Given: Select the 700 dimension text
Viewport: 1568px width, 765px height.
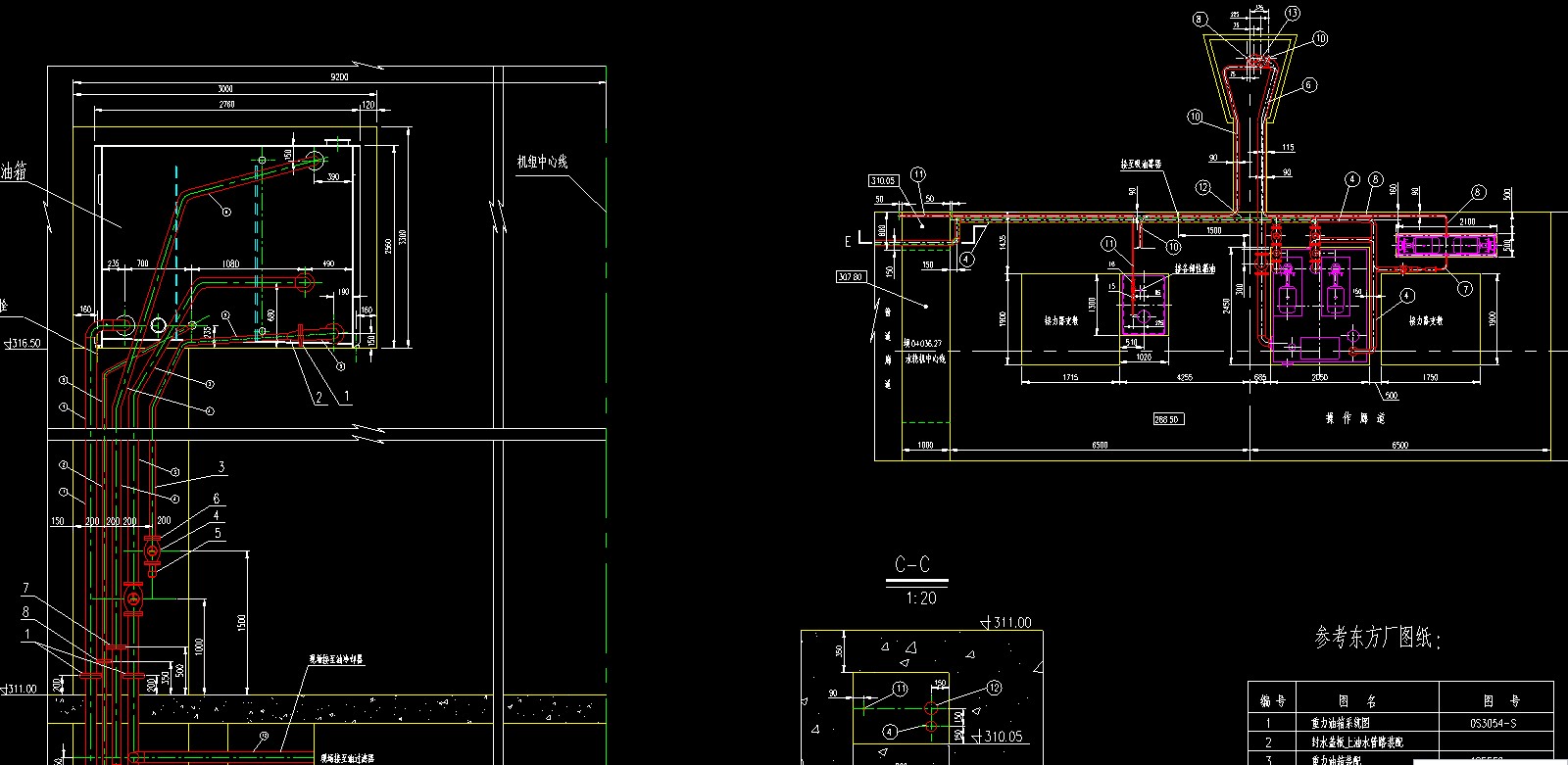Looking at the screenshot, I should point(143,264).
